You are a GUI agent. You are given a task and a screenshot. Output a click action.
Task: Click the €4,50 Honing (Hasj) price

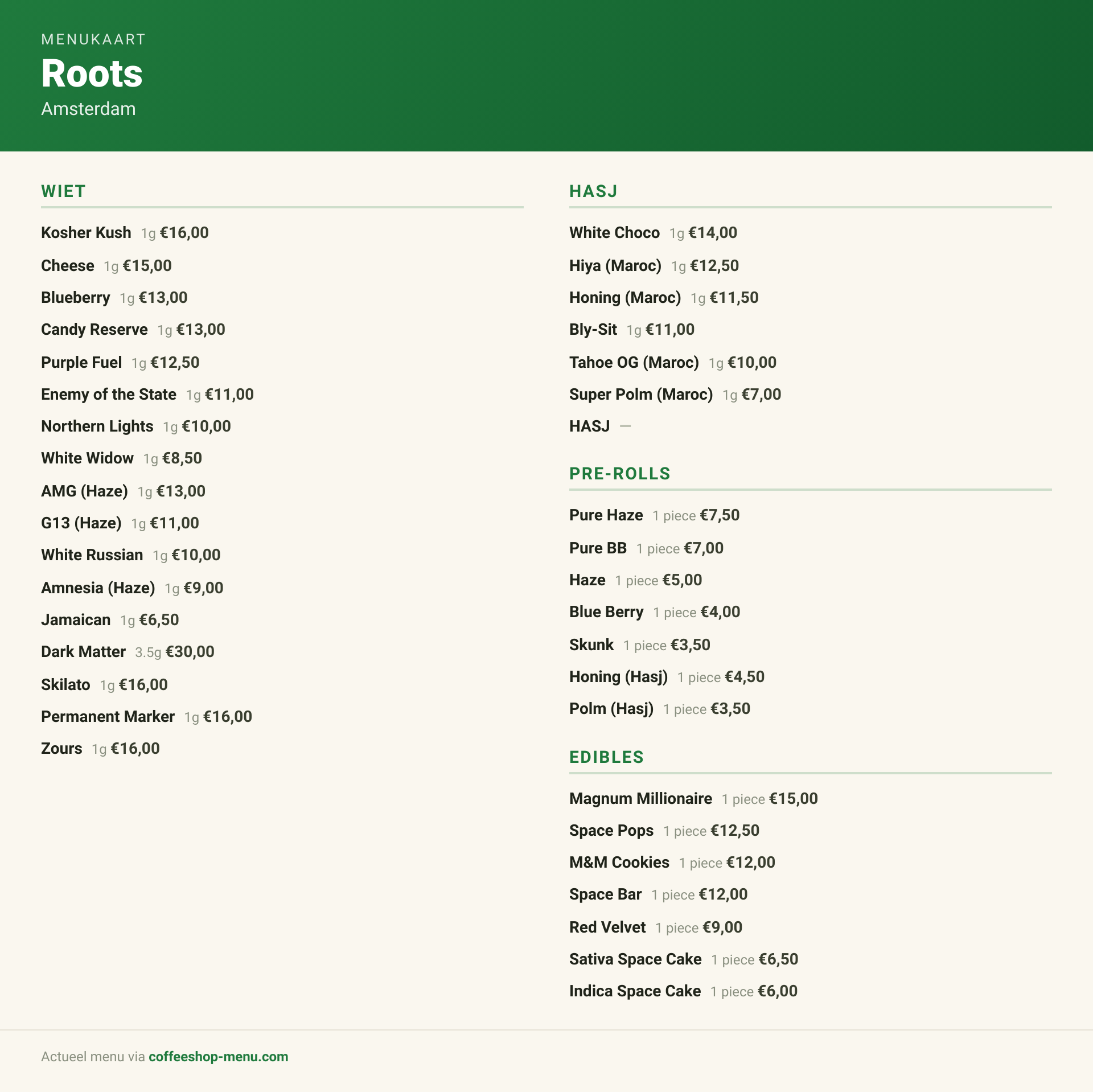745,677
